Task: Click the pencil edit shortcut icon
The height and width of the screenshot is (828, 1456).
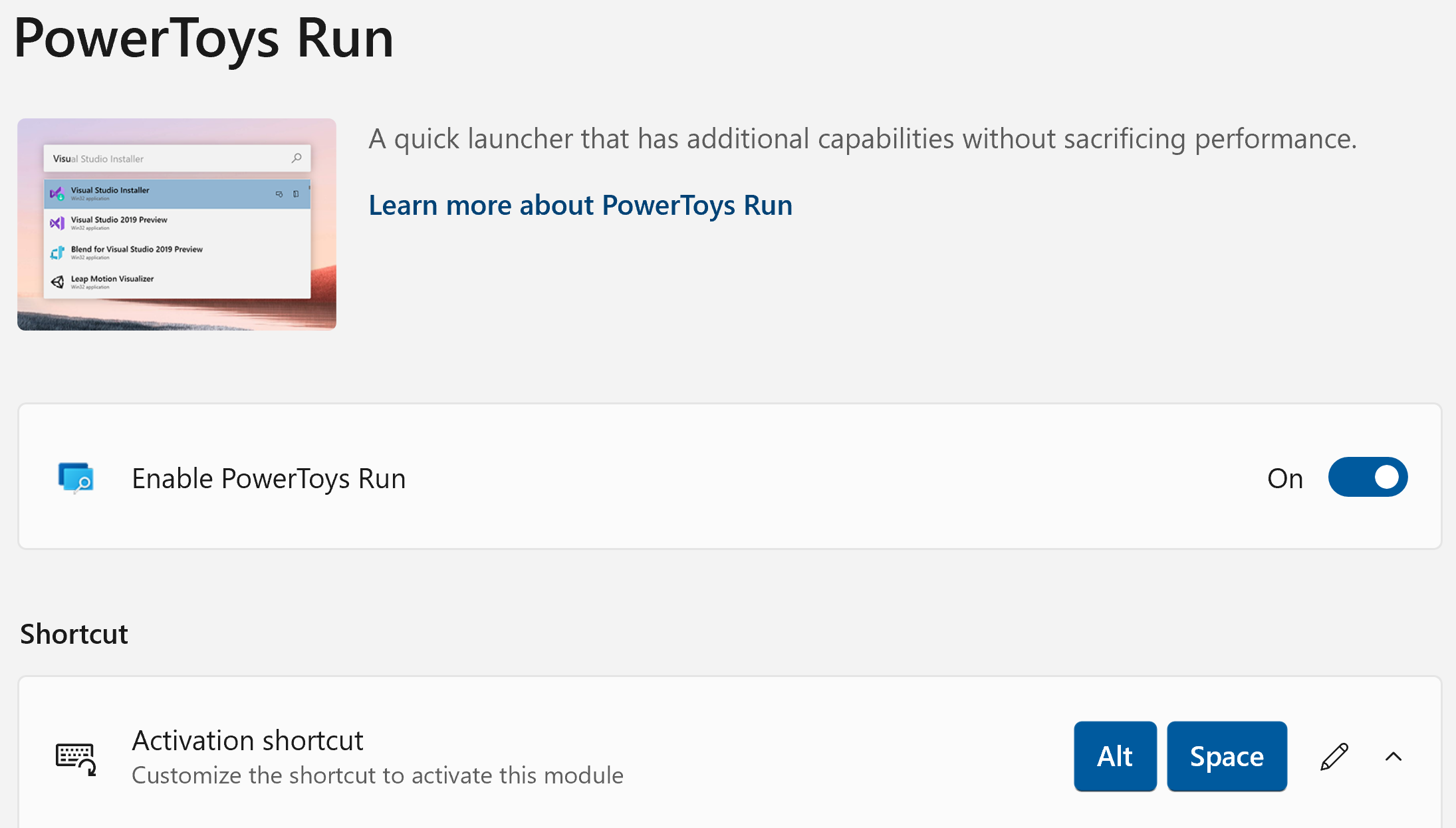Action: point(1334,757)
